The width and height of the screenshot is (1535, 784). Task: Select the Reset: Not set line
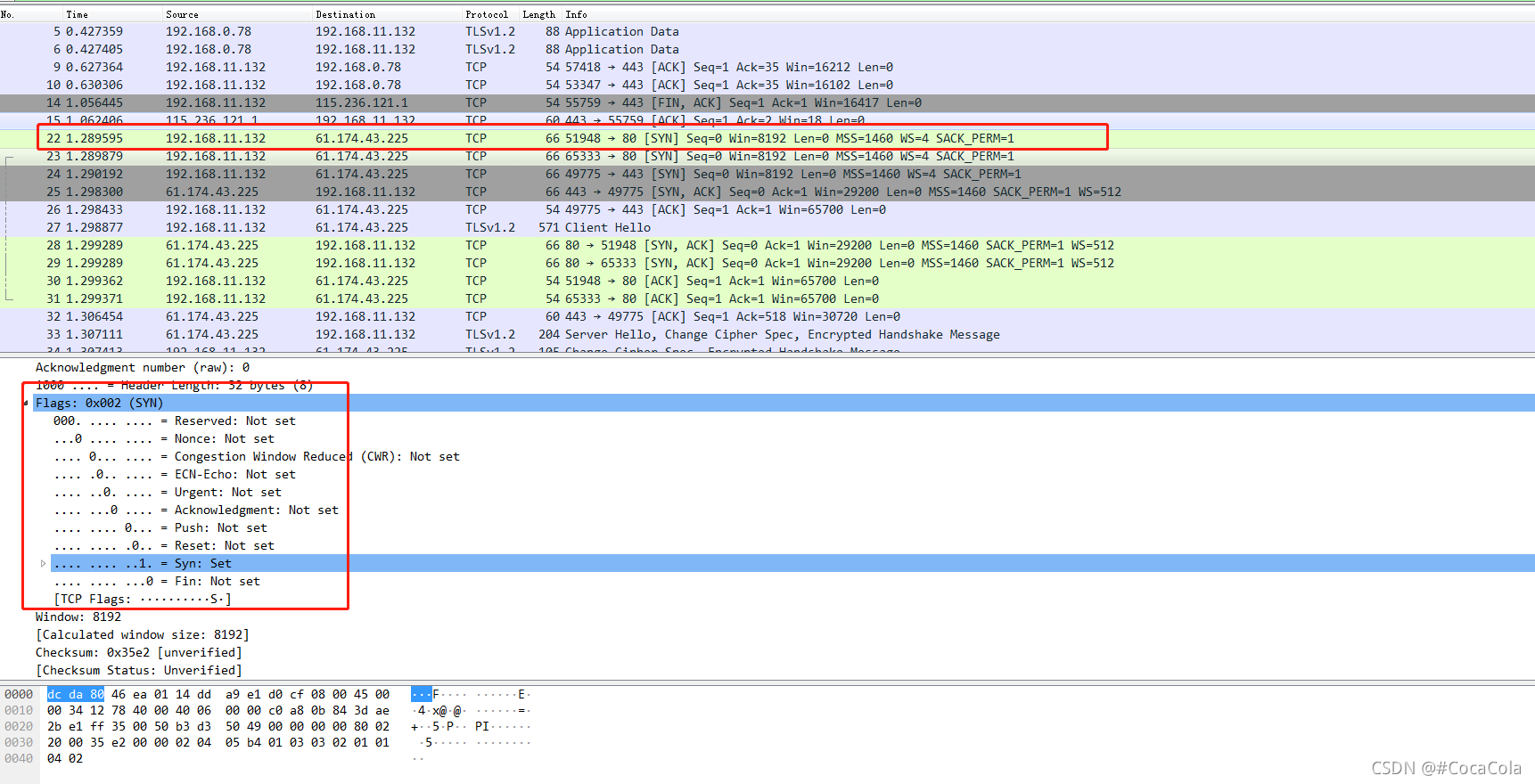point(163,545)
